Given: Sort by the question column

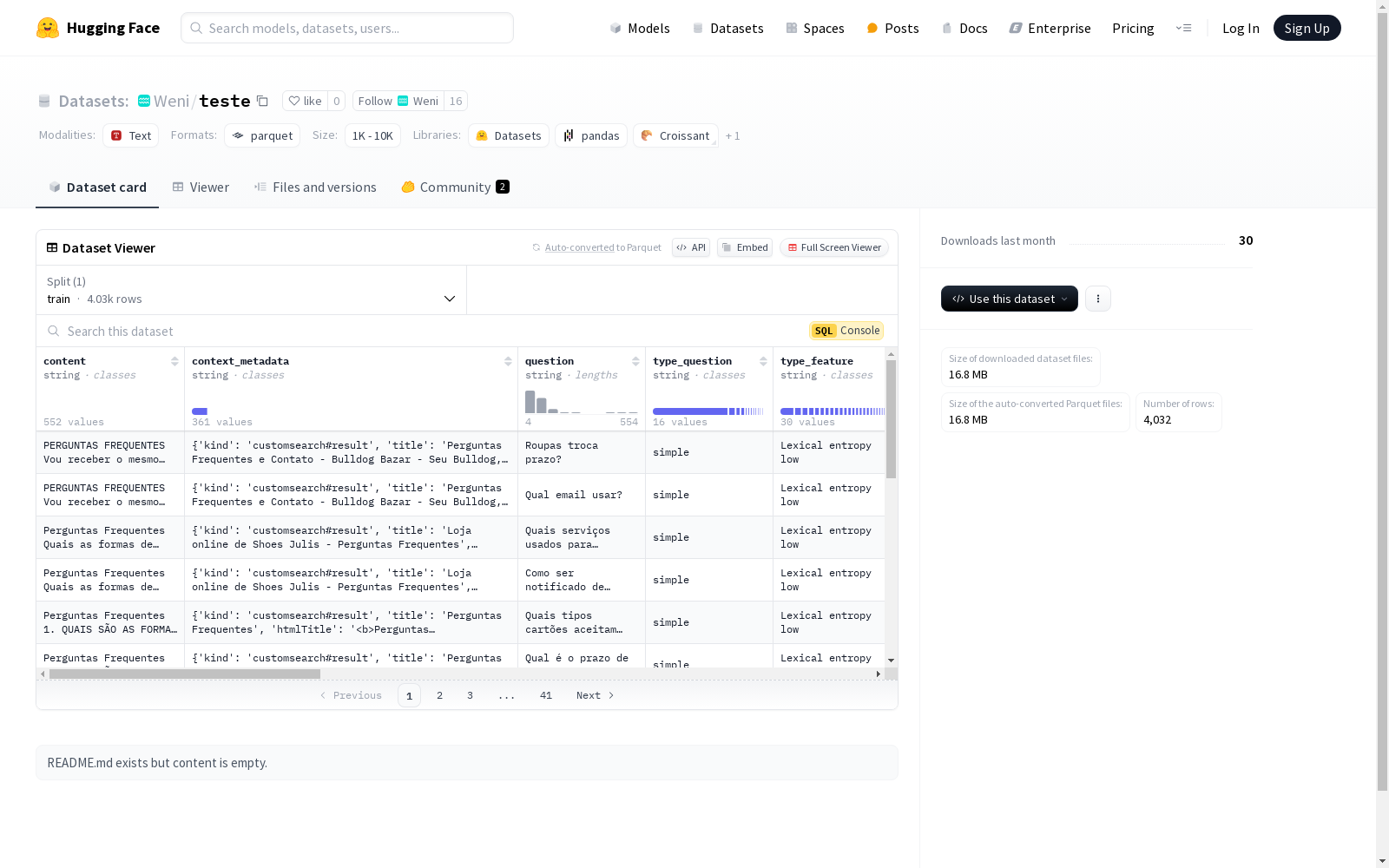Looking at the screenshot, I should tap(635, 361).
